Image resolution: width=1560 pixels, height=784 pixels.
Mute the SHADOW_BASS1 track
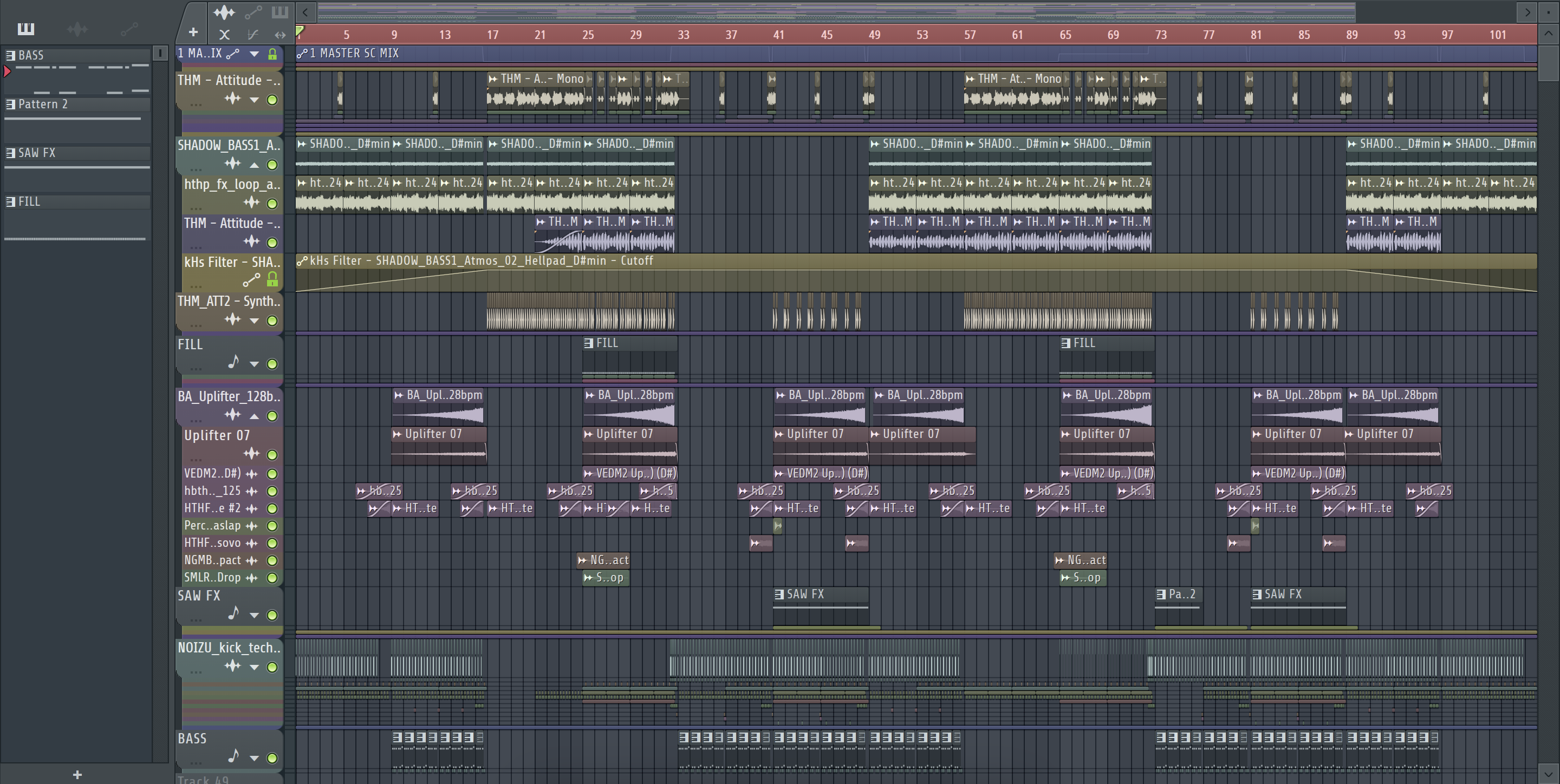(272, 165)
